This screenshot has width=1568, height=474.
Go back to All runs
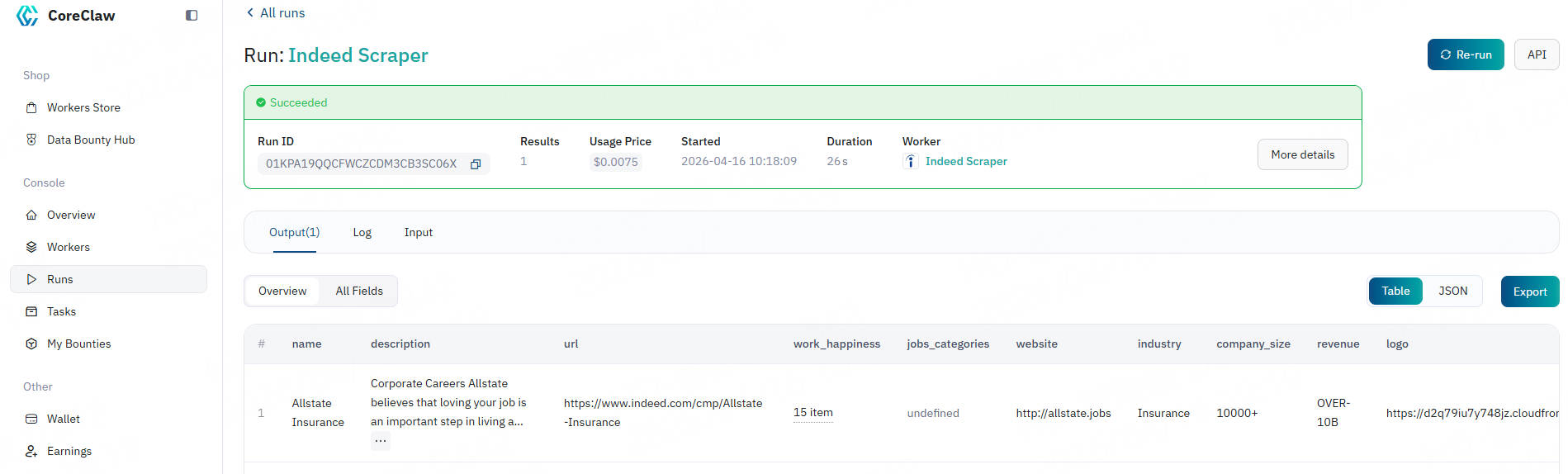[276, 12]
